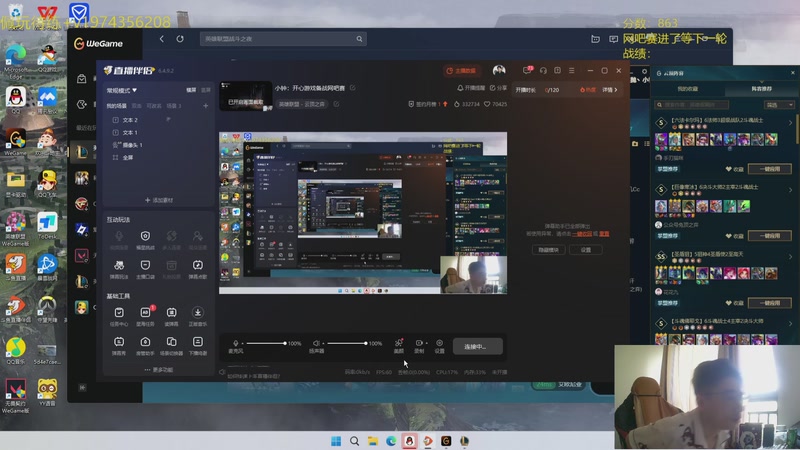Open the 场景切换器 scene switcher tool
This screenshot has width=800, height=450.
point(171,345)
